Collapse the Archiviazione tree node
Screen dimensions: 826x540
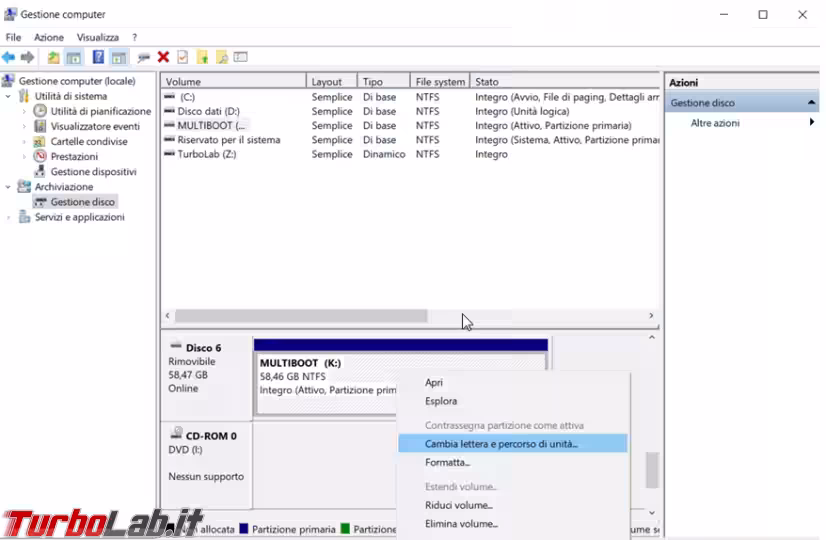8,187
